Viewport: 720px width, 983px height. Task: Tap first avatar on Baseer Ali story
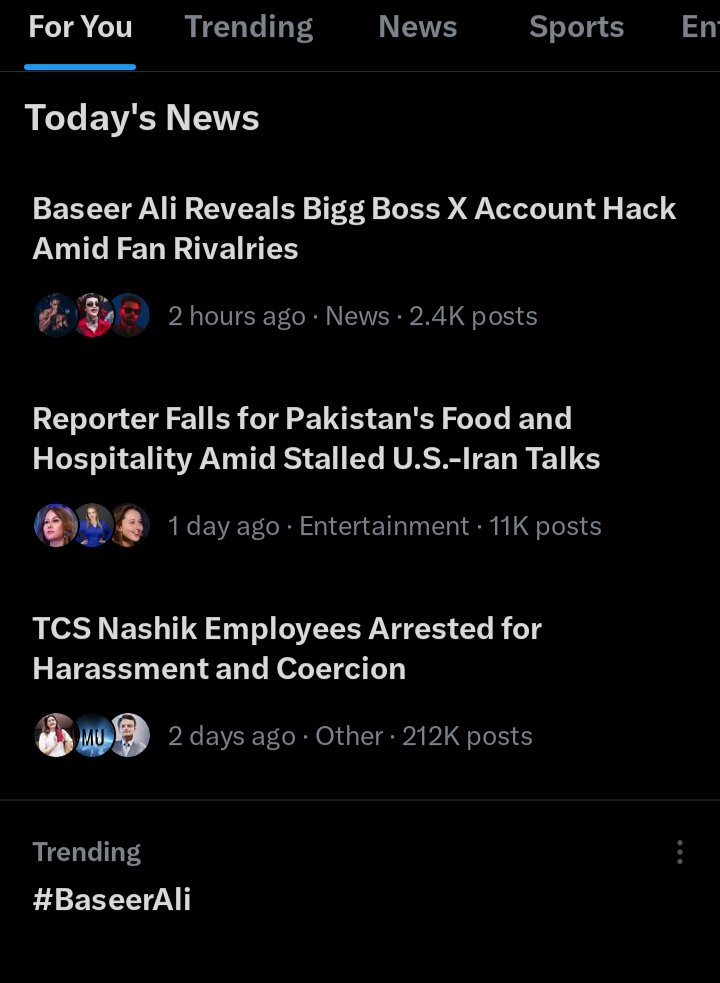(x=55, y=315)
